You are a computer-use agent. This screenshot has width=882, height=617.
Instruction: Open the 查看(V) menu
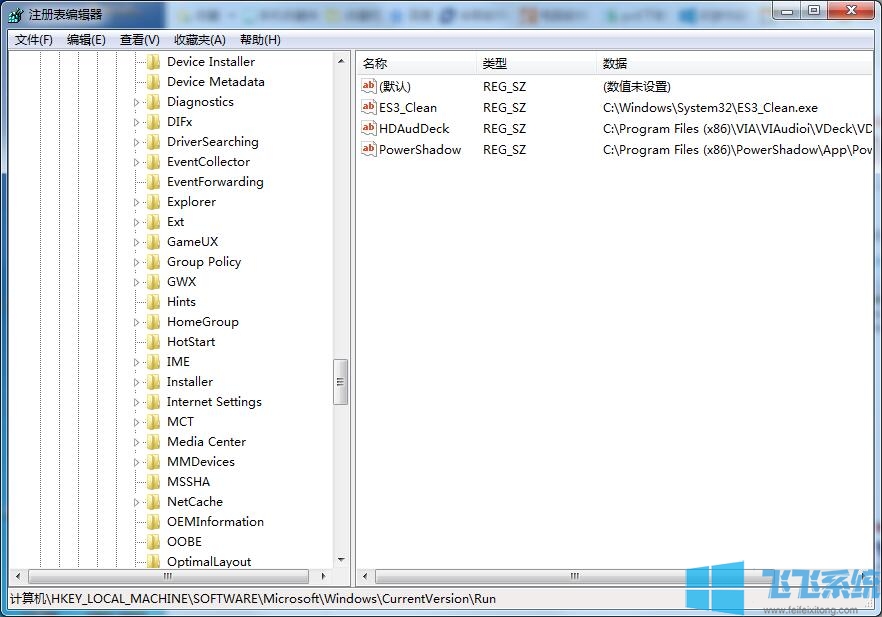[139, 39]
